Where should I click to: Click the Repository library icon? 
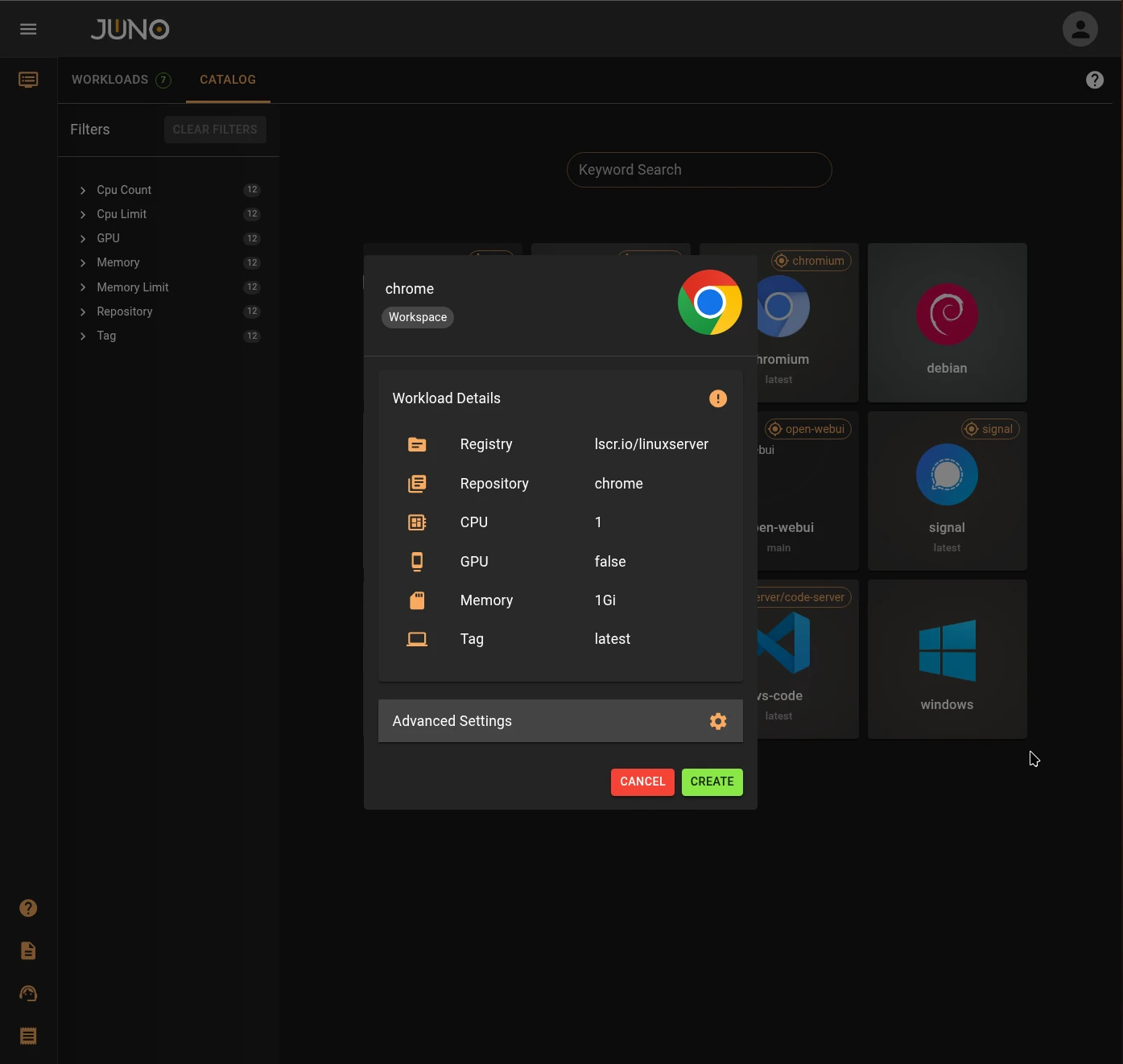click(x=417, y=484)
